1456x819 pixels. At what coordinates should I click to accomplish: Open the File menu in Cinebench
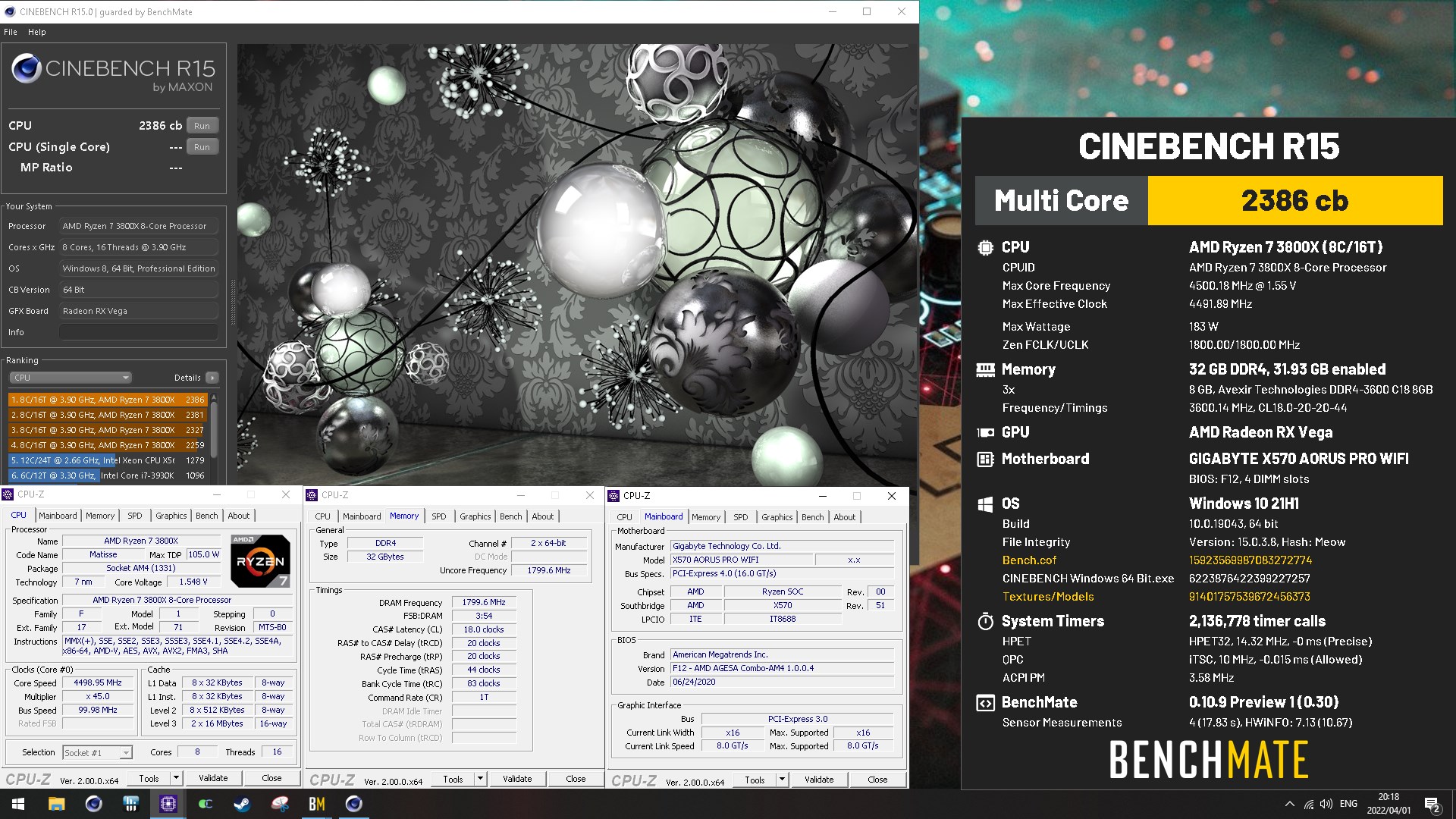[11, 32]
